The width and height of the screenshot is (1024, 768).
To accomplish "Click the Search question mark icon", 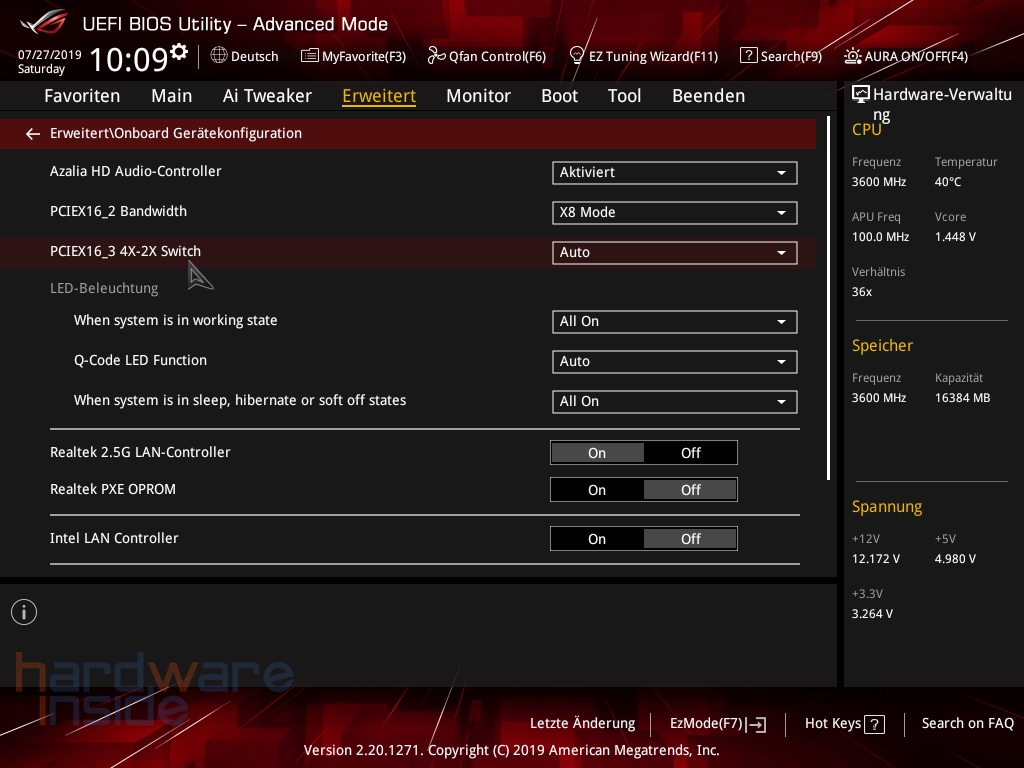I will tap(748, 56).
